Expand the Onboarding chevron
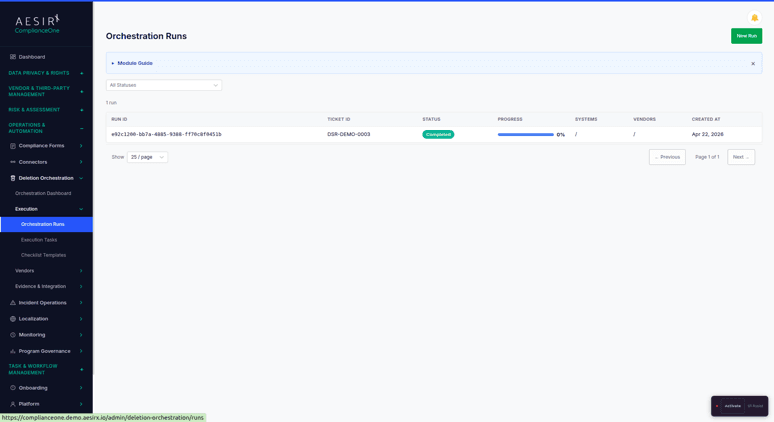This screenshot has width=774, height=422. tap(81, 388)
